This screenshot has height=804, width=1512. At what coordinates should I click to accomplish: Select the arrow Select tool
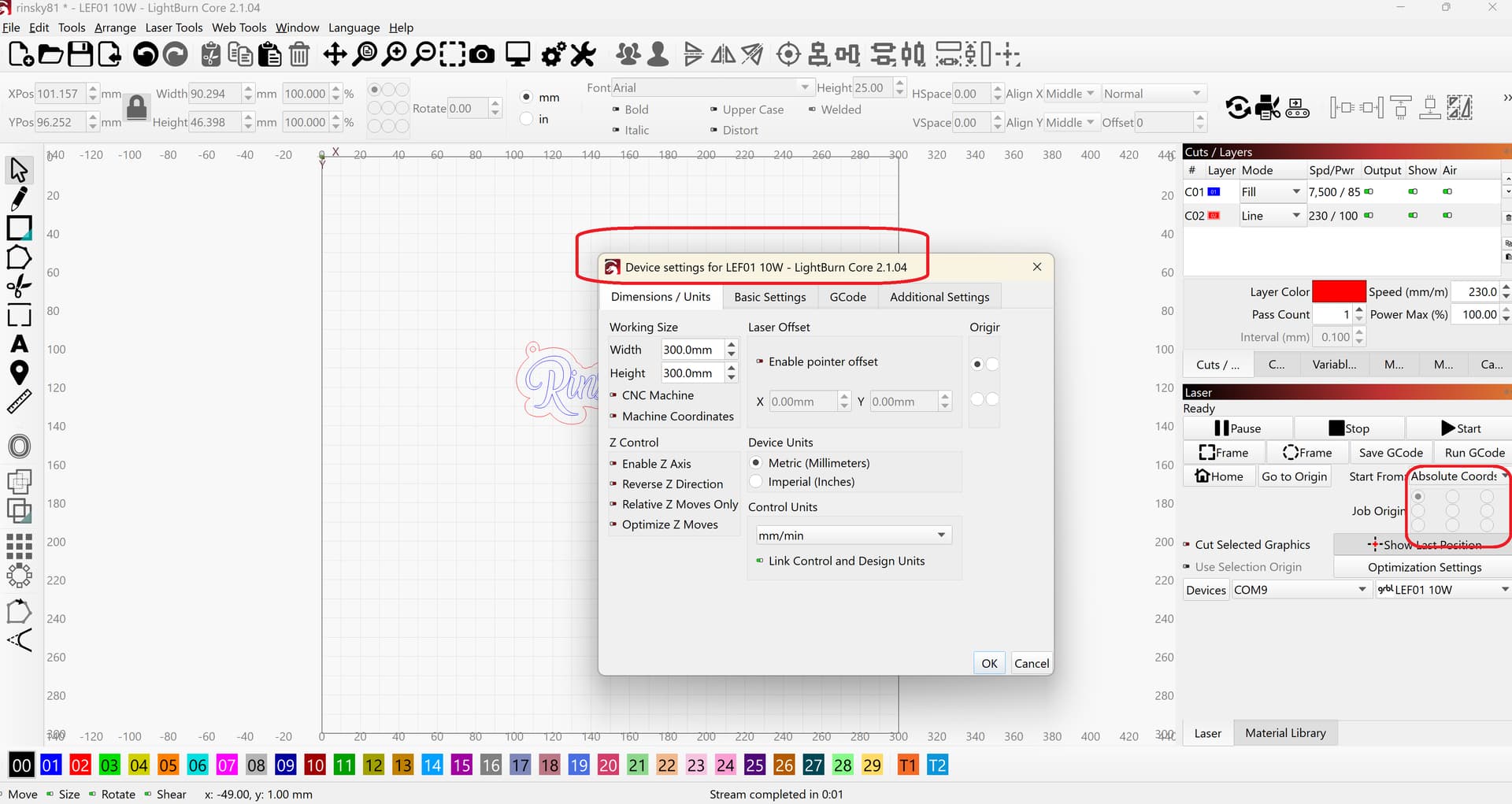tap(19, 170)
